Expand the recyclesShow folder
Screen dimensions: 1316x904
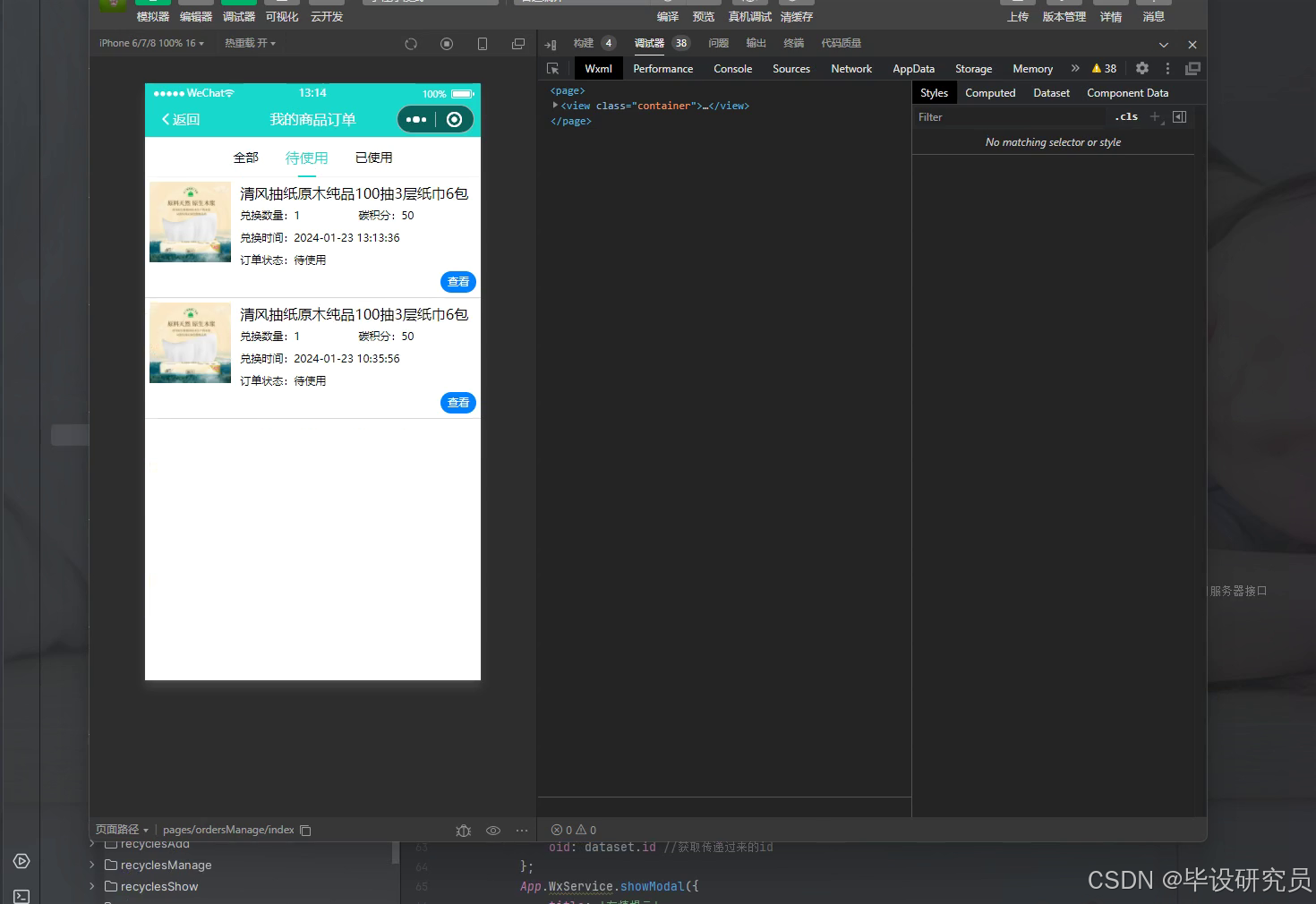(x=92, y=886)
